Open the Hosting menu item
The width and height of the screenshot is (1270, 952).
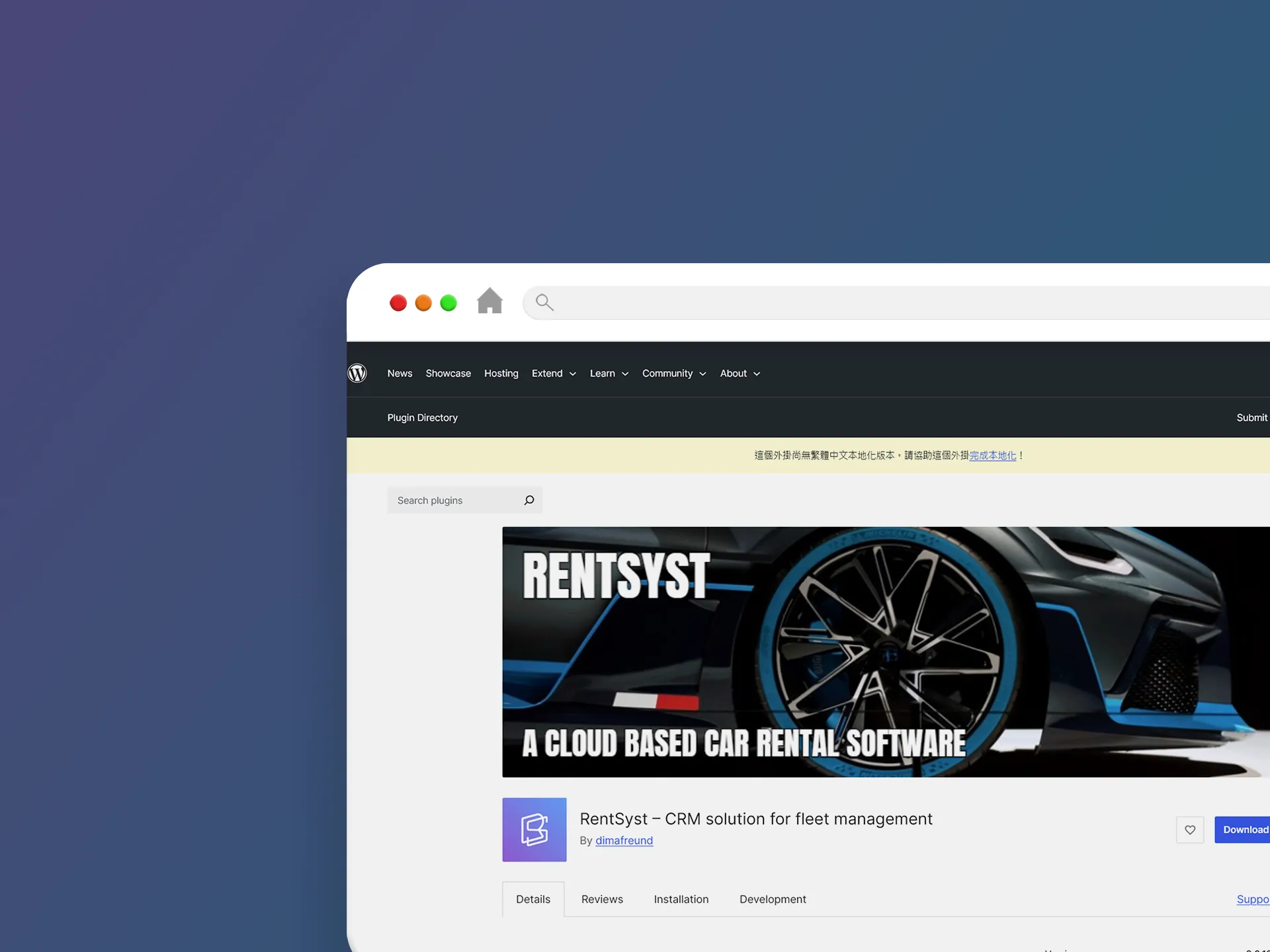pyautogui.click(x=501, y=374)
